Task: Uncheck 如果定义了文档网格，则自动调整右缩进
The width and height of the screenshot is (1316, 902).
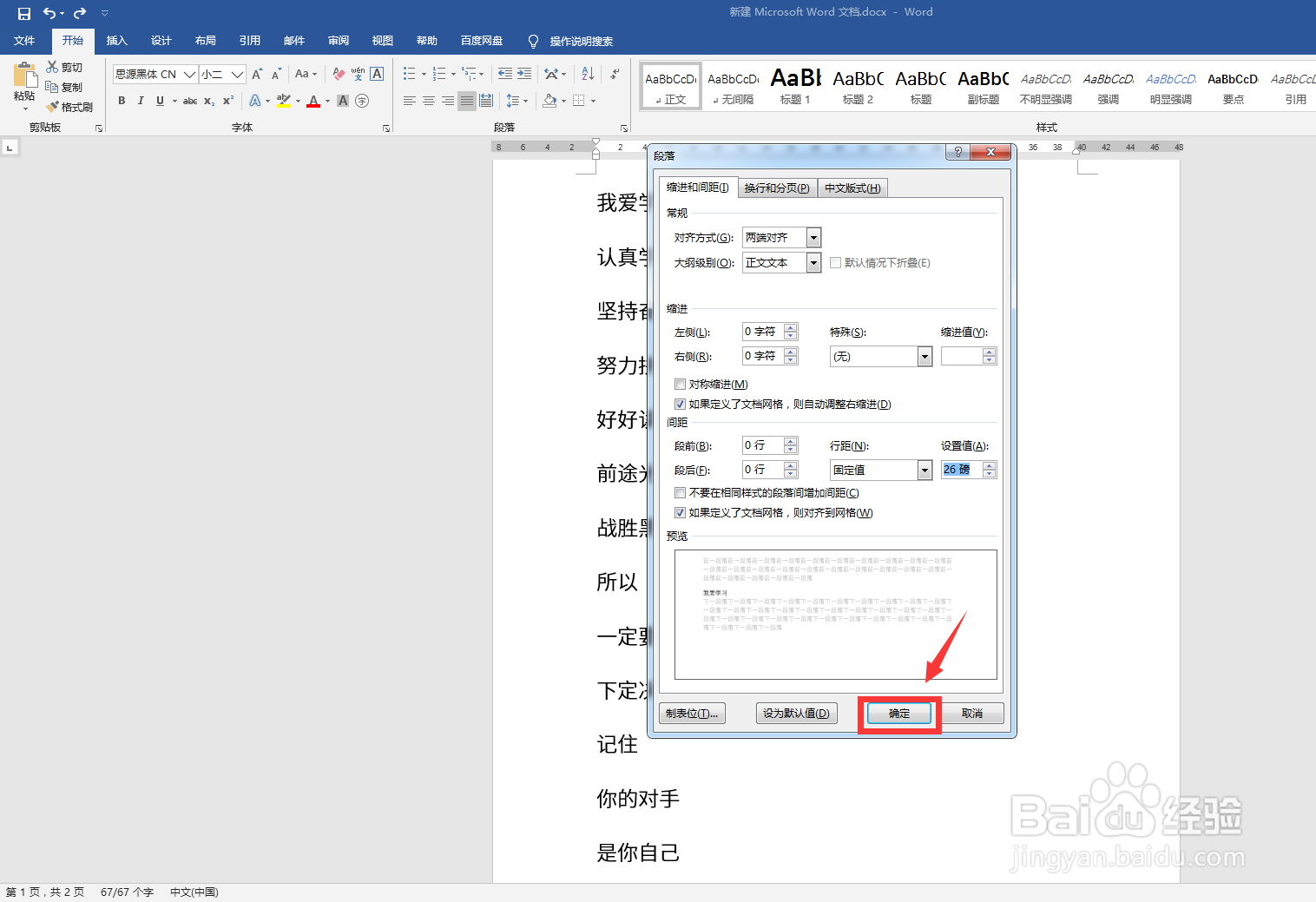Action: (x=681, y=404)
